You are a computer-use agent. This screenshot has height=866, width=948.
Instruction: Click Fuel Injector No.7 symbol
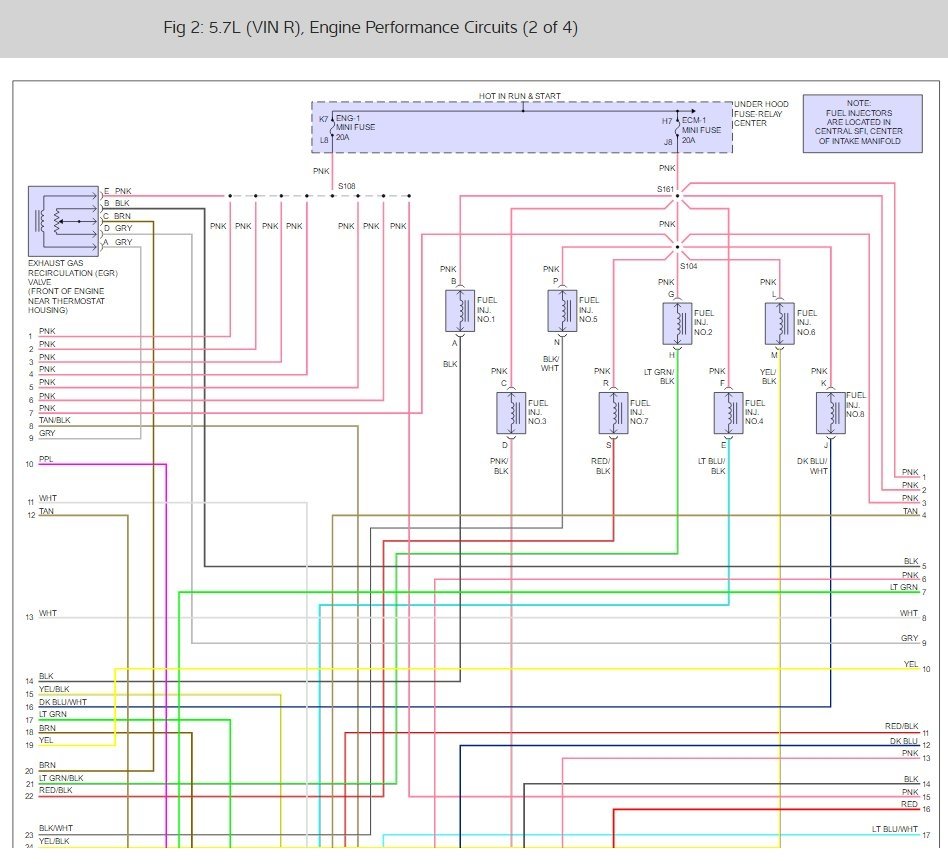[614, 413]
